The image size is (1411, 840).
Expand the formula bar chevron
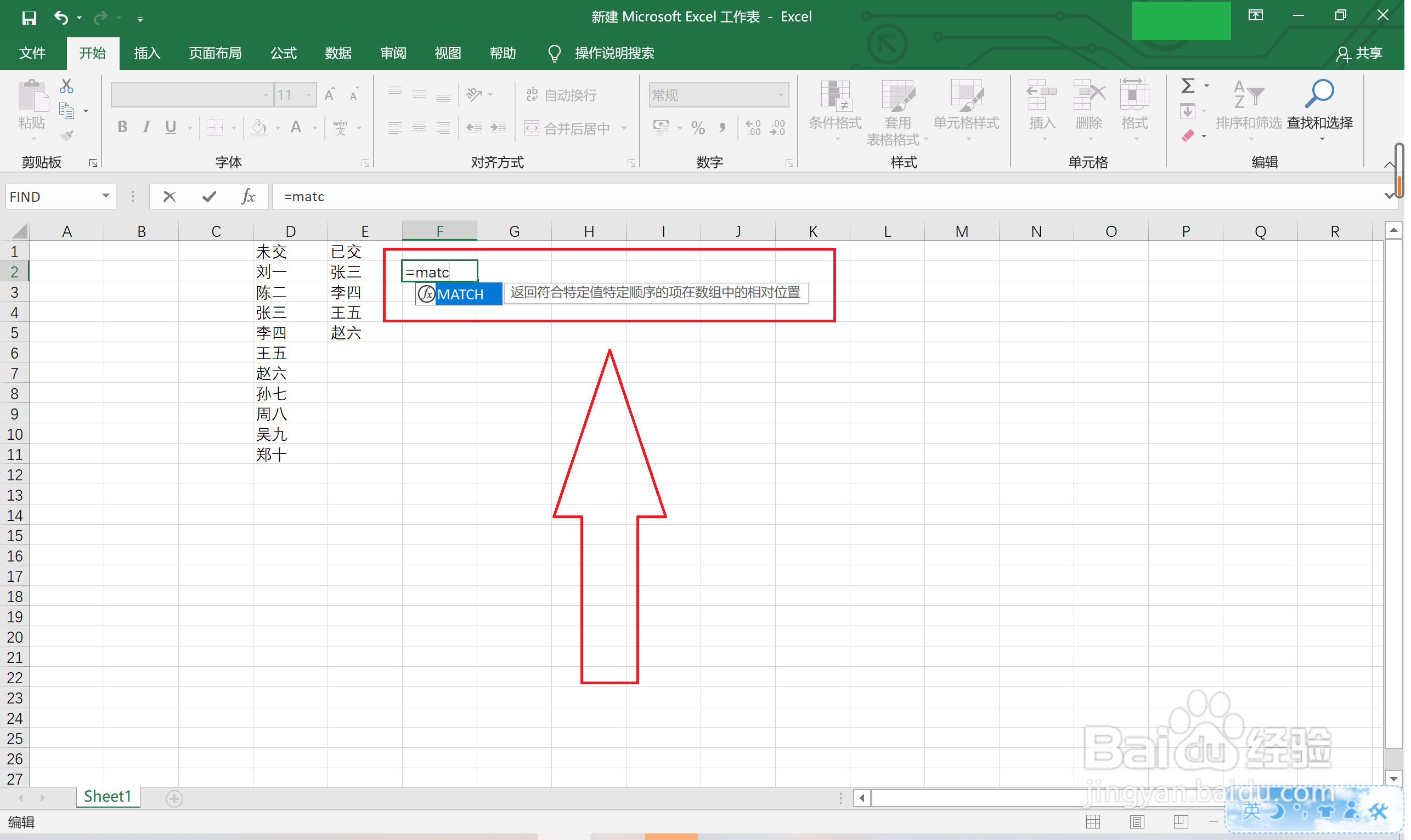click(x=1389, y=196)
